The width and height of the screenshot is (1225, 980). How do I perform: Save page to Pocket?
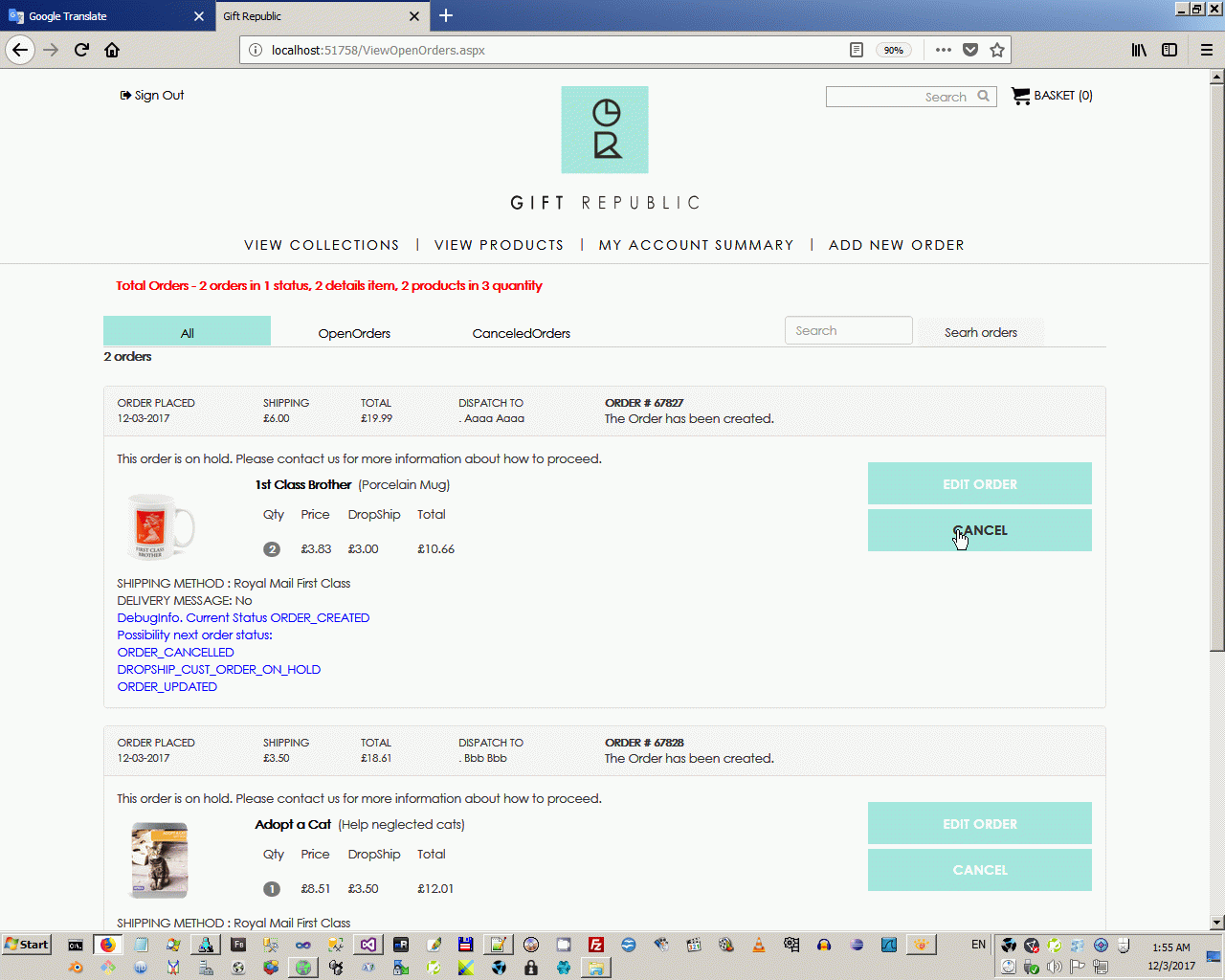click(x=970, y=50)
